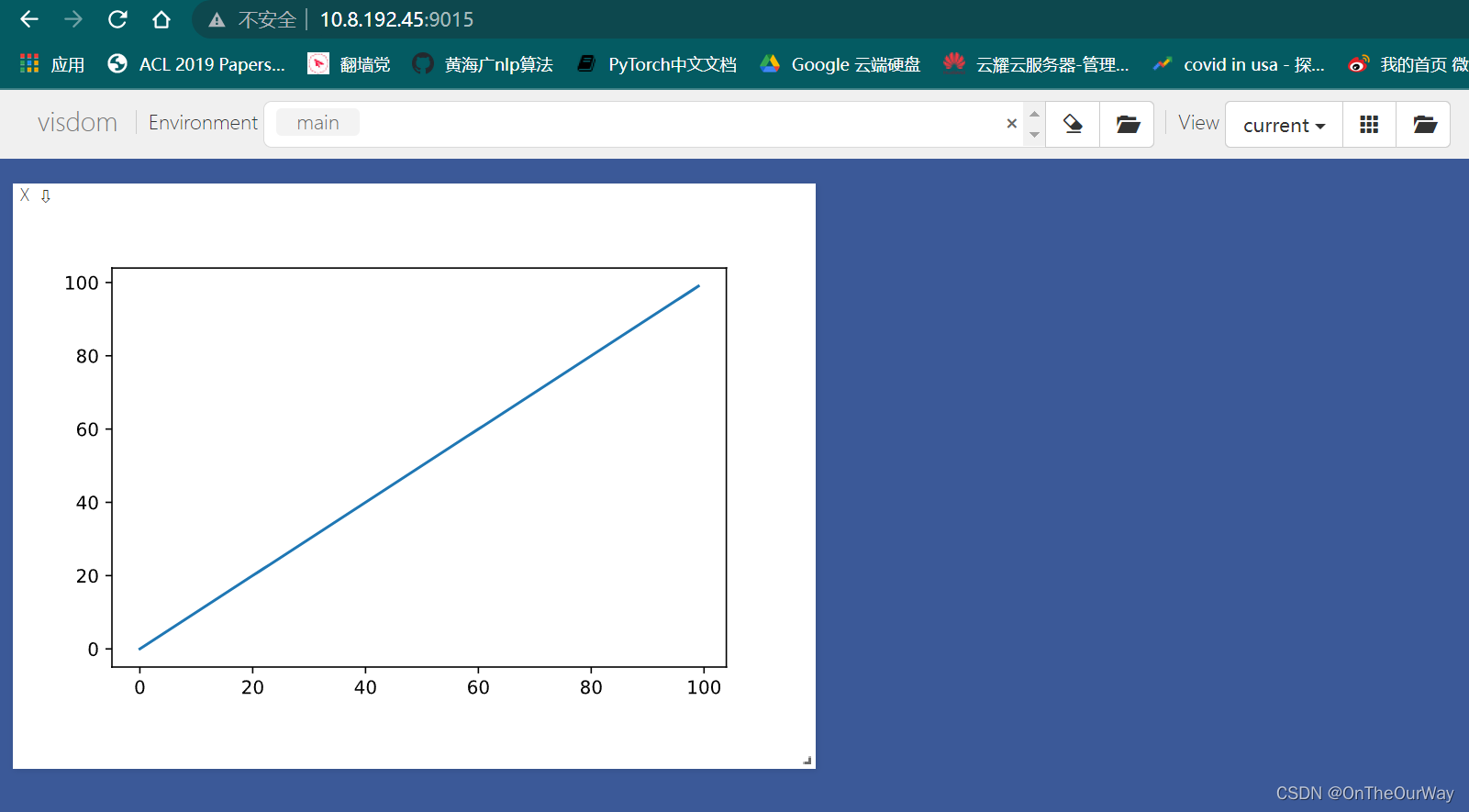This screenshot has height=812, width=1469.
Task: Close the plot window with X
Action: [x=25, y=195]
